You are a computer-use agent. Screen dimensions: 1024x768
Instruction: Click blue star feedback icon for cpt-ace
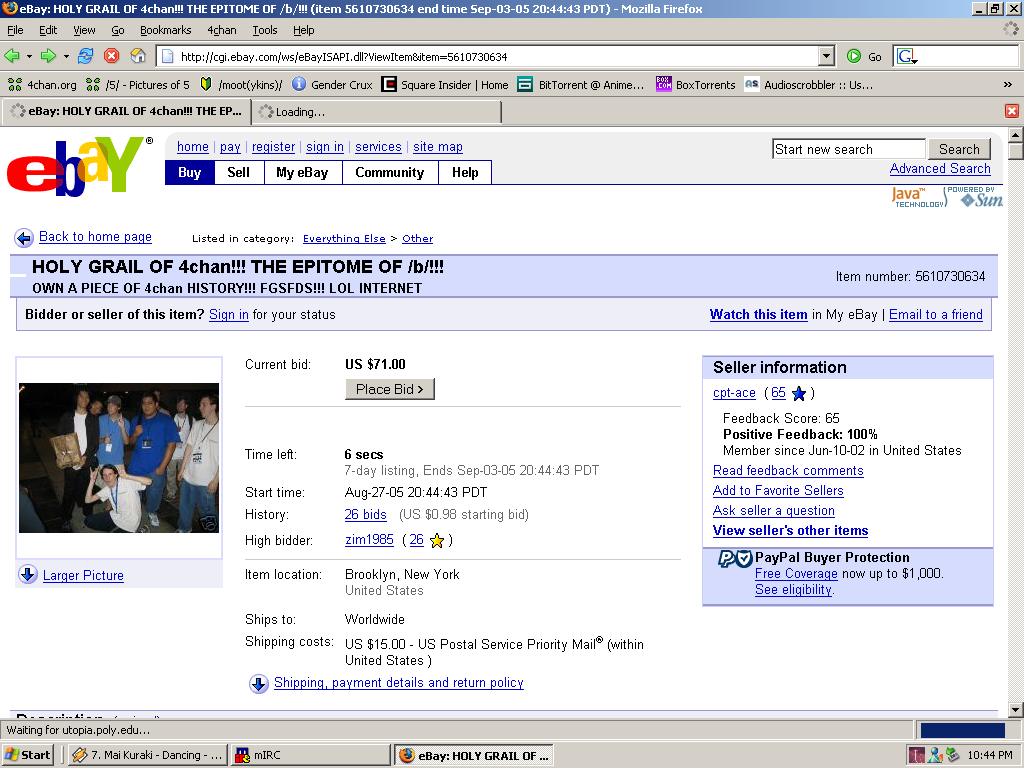(798, 393)
